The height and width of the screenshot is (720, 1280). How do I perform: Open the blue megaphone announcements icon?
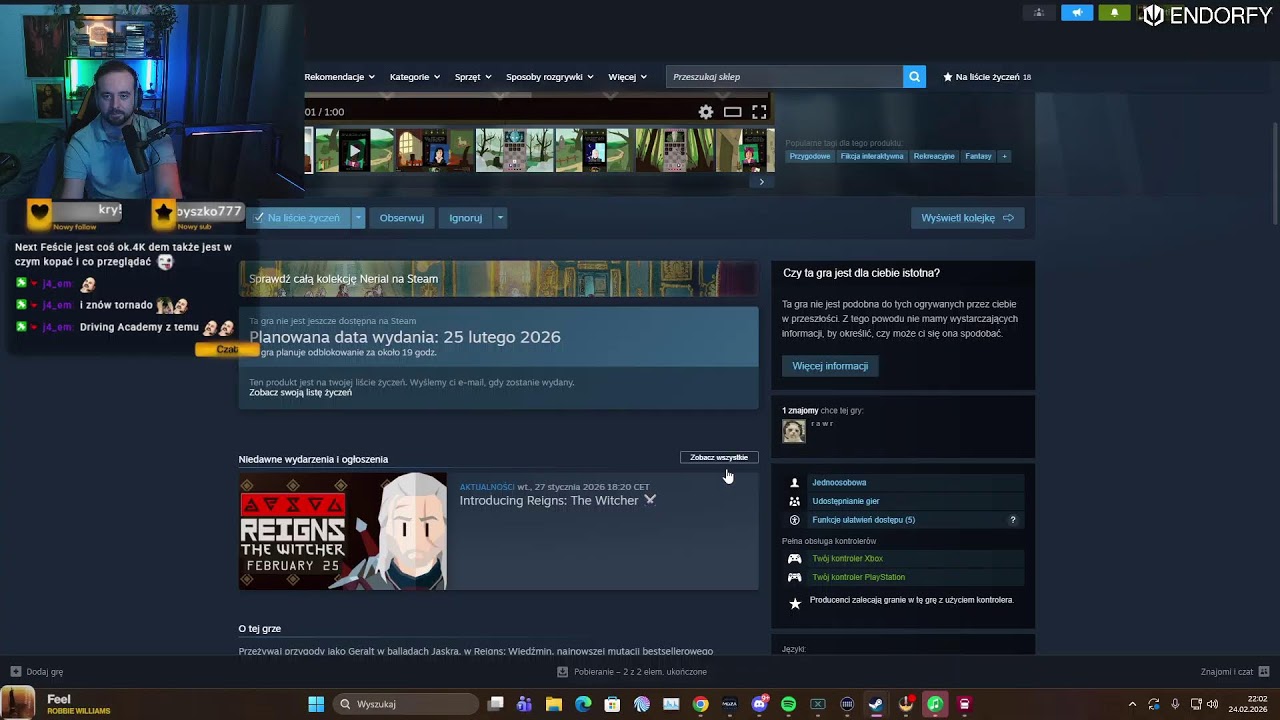click(x=1077, y=13)
